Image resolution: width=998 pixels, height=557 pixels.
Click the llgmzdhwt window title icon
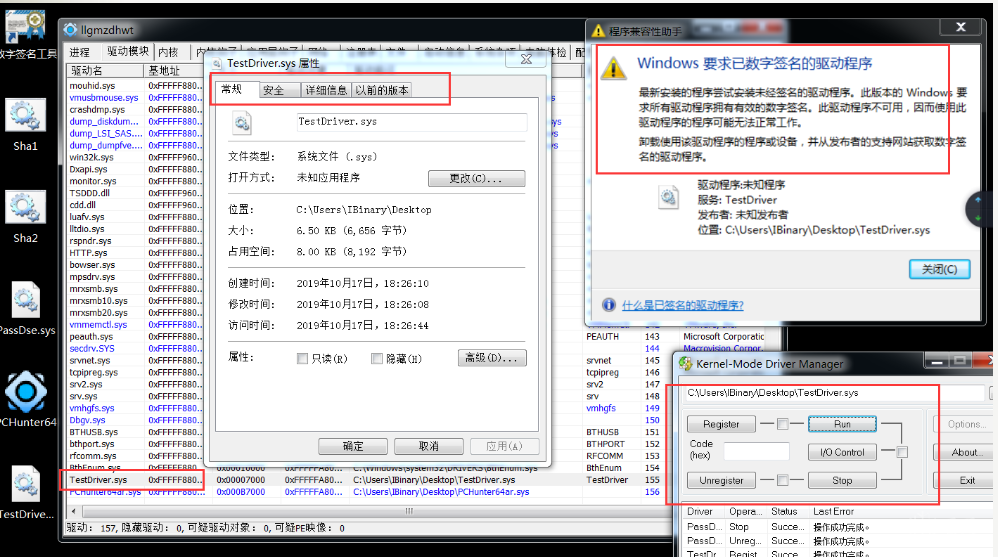pos(71,30)
